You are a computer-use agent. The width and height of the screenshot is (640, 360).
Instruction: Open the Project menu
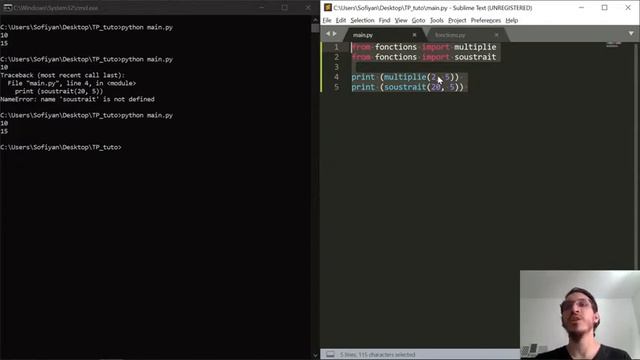coord(457,20)
